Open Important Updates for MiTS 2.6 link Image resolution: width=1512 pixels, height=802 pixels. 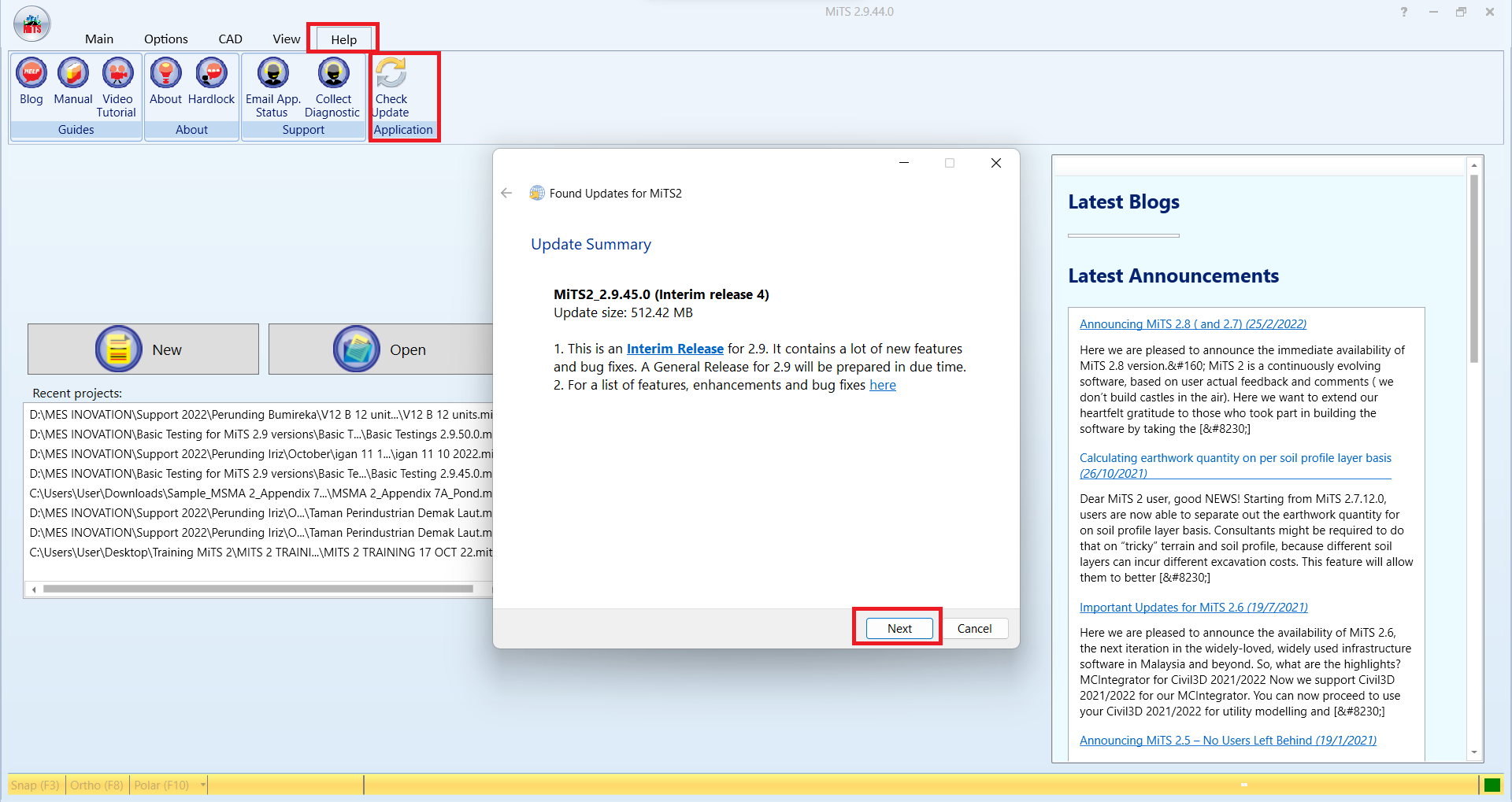click(1194, 608)
